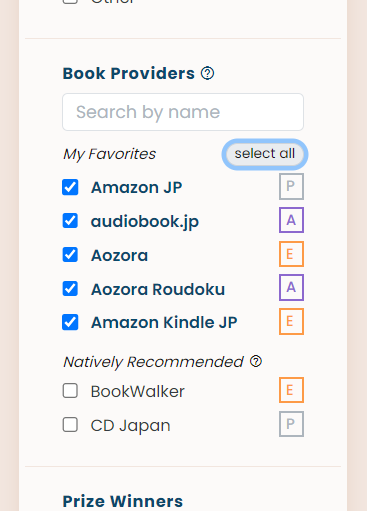Uncheck the audiobook.jp checkbox
This screenshot has height=511, width=367.
(70, 221)
